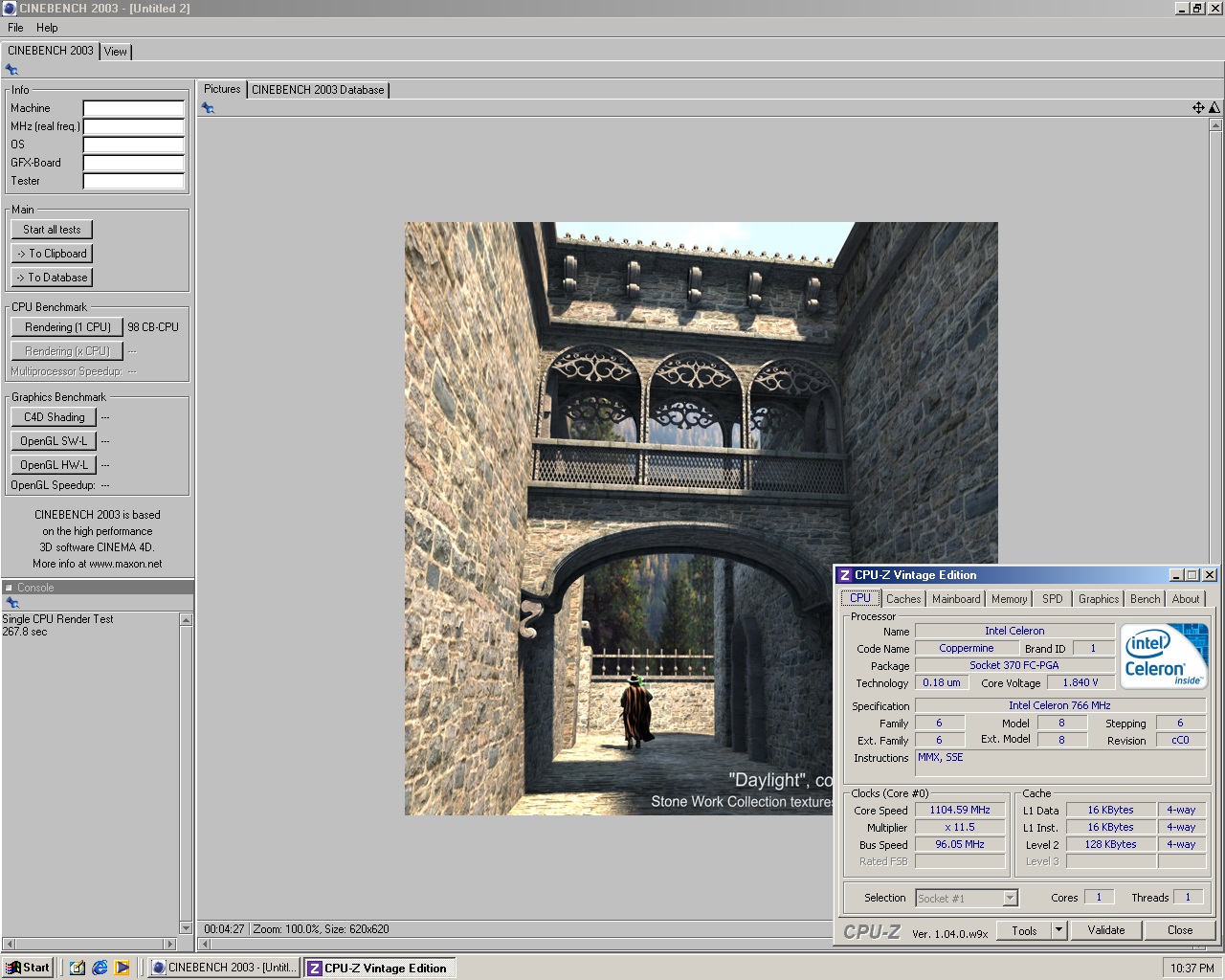The image size is (1225, 980).
Task: Click console scrollbar up arrow
Action: (186, 620)
